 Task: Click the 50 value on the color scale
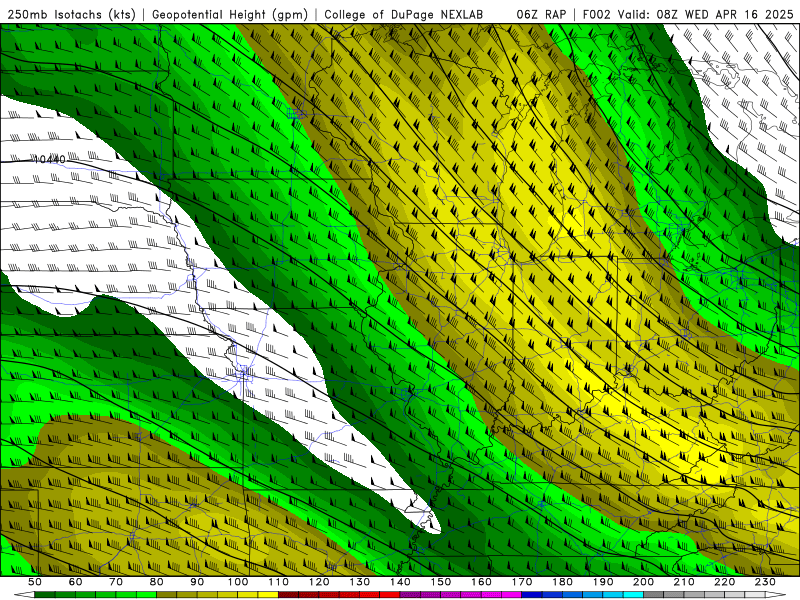click(35, 582)
